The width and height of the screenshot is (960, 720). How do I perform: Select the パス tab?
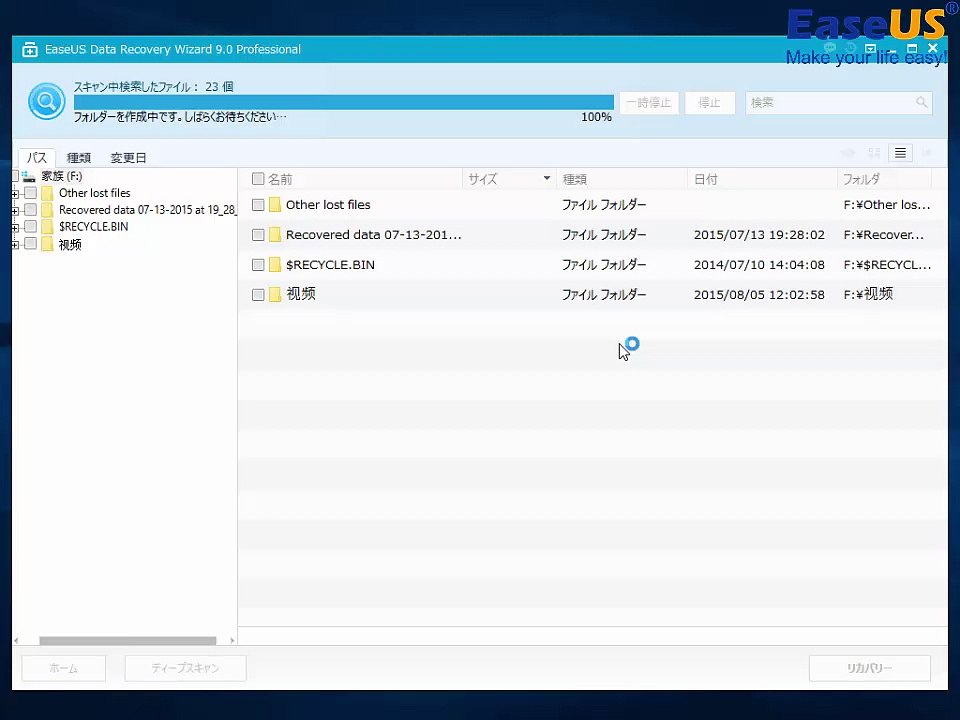[37, 157]
